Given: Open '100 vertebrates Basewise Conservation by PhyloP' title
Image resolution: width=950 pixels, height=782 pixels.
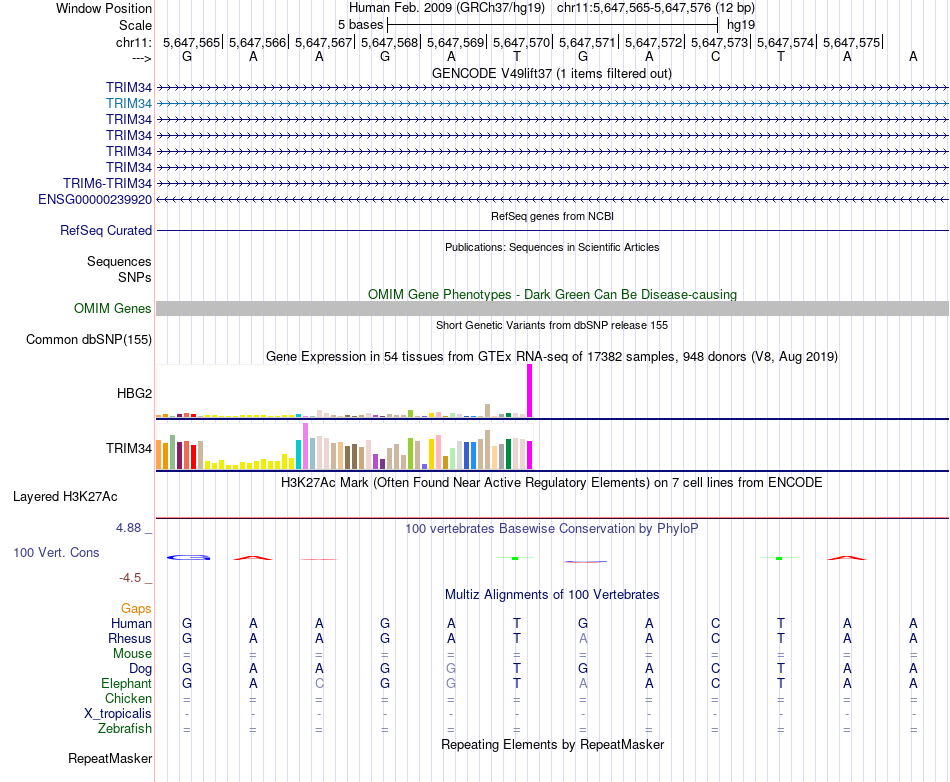Looking at the screenshot, I should pyautogui.click(x=552, y=529).
